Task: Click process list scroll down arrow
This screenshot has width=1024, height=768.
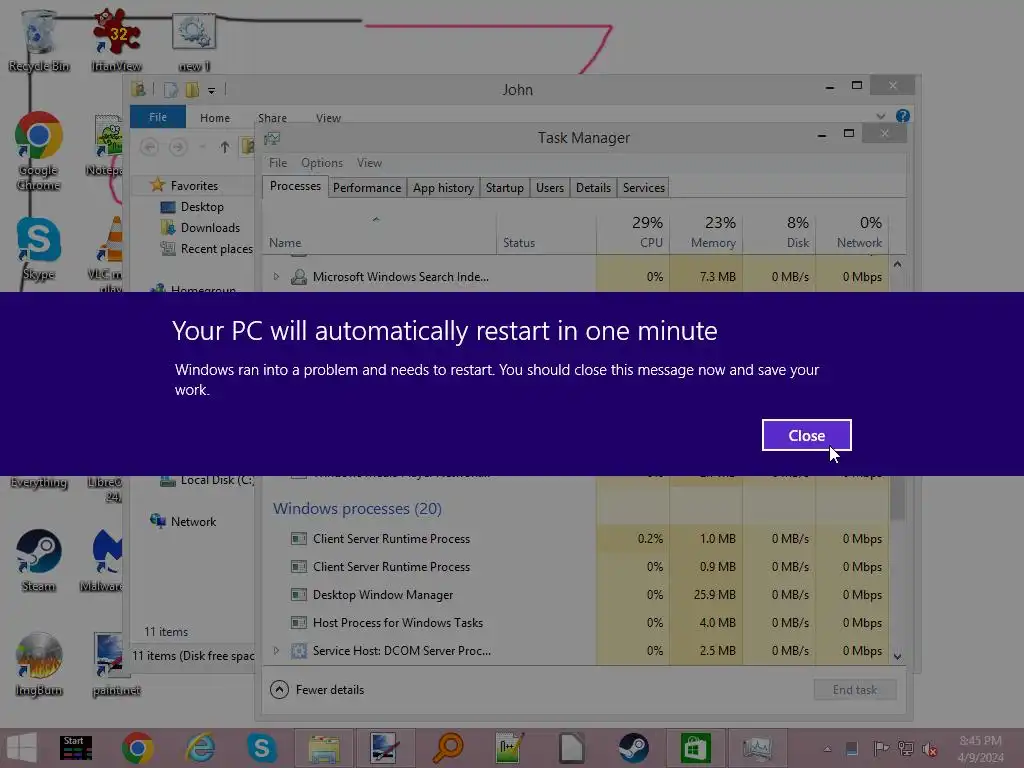Action: point(897,656)
